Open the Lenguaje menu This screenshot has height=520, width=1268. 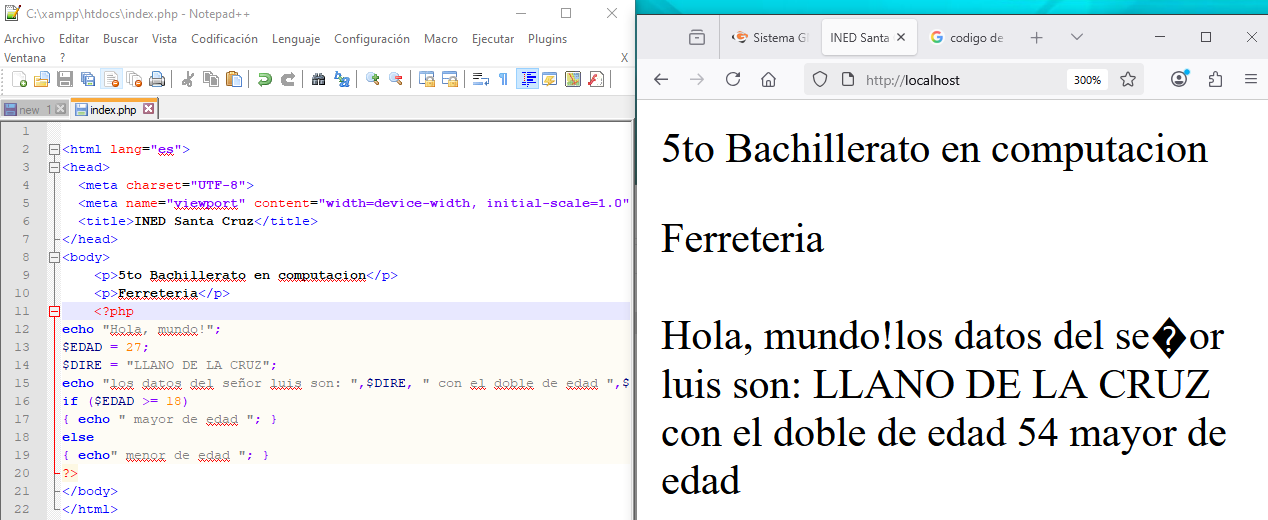point(296,39)
